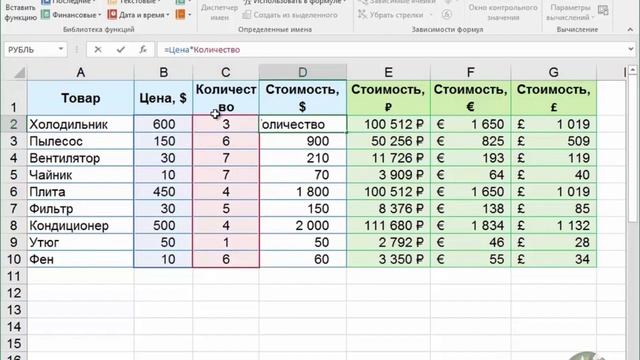Confirm the formula with the checkmark icon
Image resolution: width=640 pixels, height=360 pixels.
click(x=120, y=50)
